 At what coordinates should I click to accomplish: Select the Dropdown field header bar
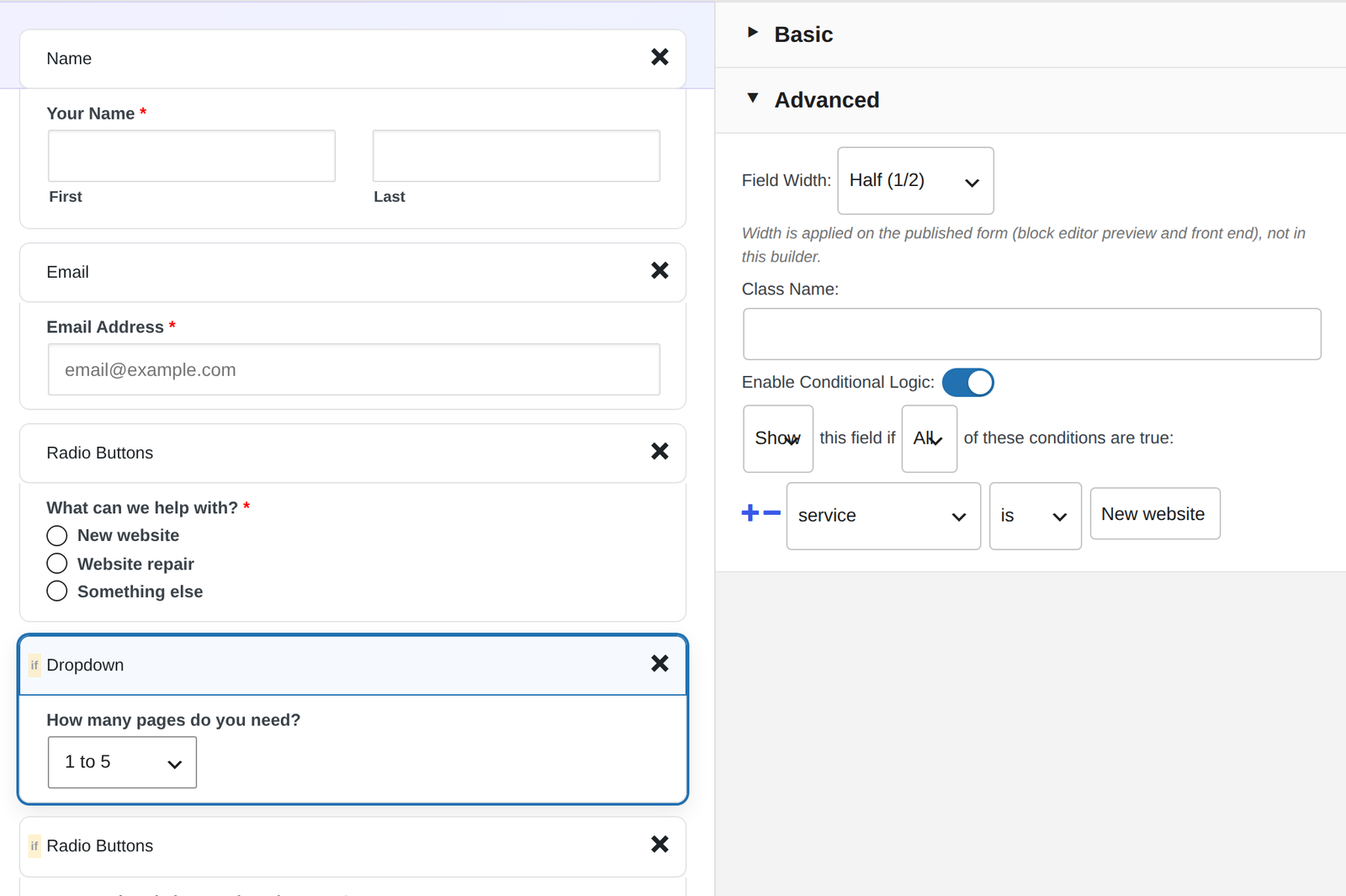coord(352,665)
